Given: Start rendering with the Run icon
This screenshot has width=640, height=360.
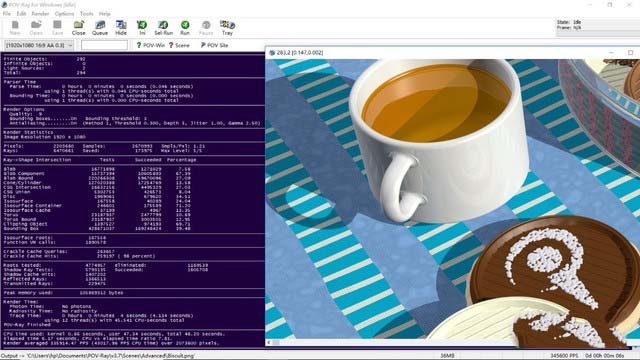Looking at the screenshot, I should click(x=185, y=28).
